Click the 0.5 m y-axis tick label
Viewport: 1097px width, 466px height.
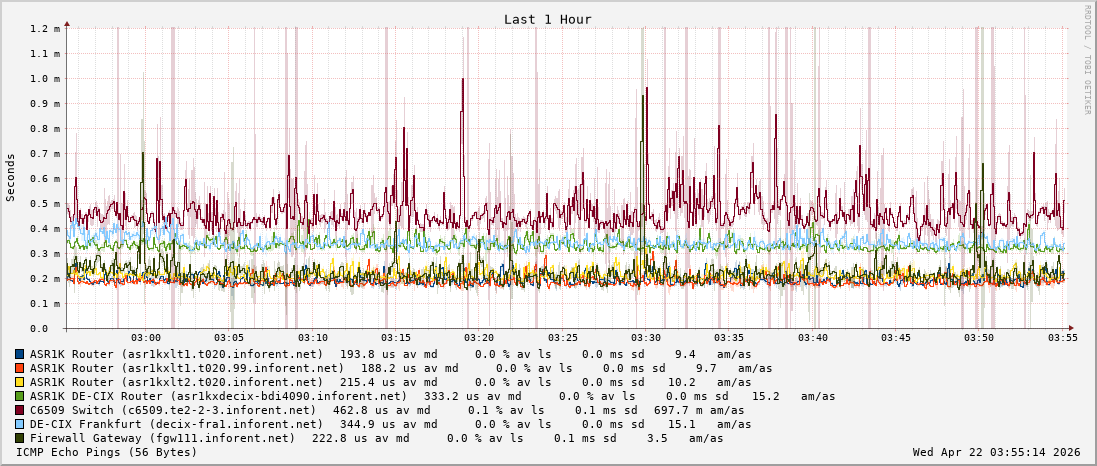(44, 204)
